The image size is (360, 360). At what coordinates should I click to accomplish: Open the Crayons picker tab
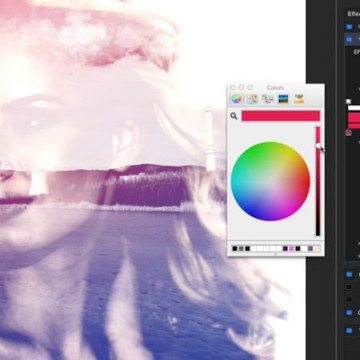click(299, 99)
